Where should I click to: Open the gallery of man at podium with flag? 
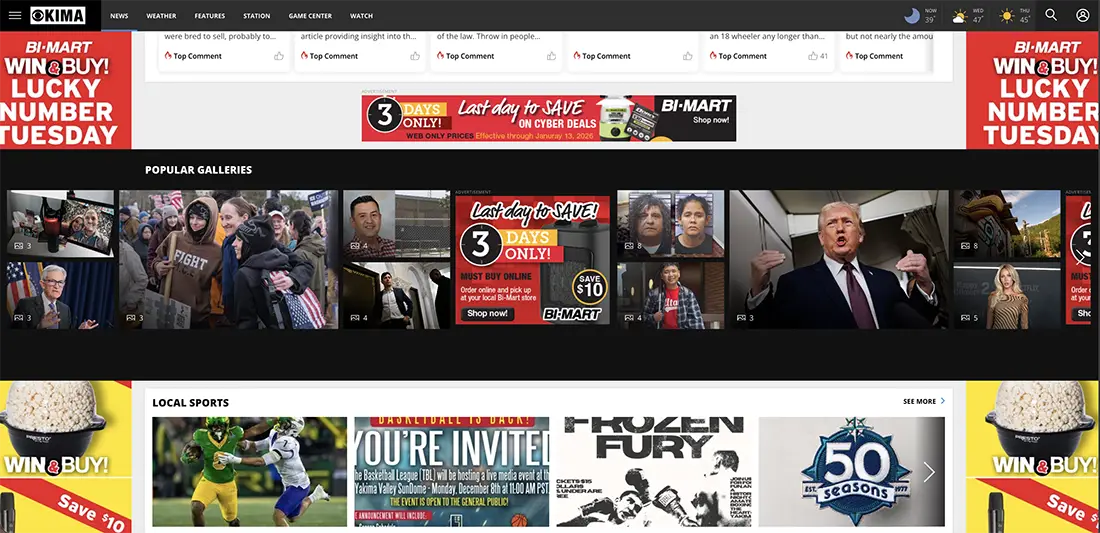tap(60, 295)
